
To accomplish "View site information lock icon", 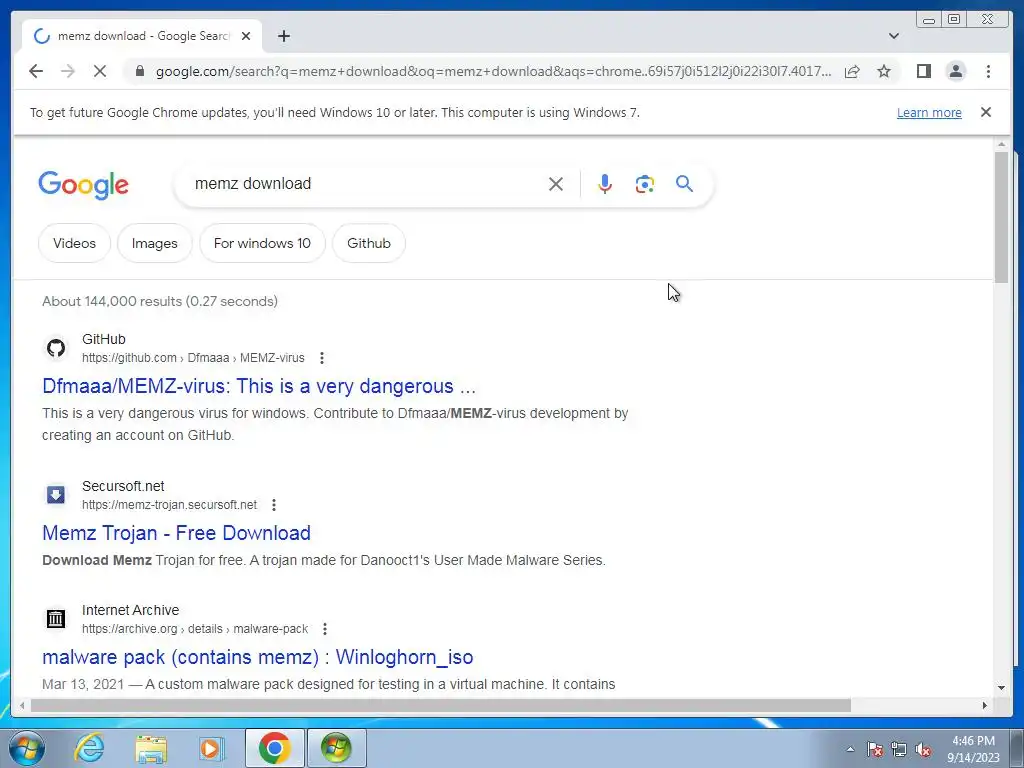I will click(x=139, y=71).
